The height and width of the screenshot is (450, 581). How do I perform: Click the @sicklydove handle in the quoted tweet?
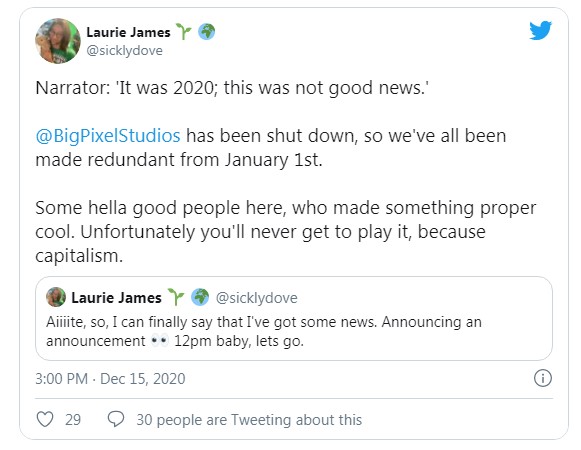point(256,298)
